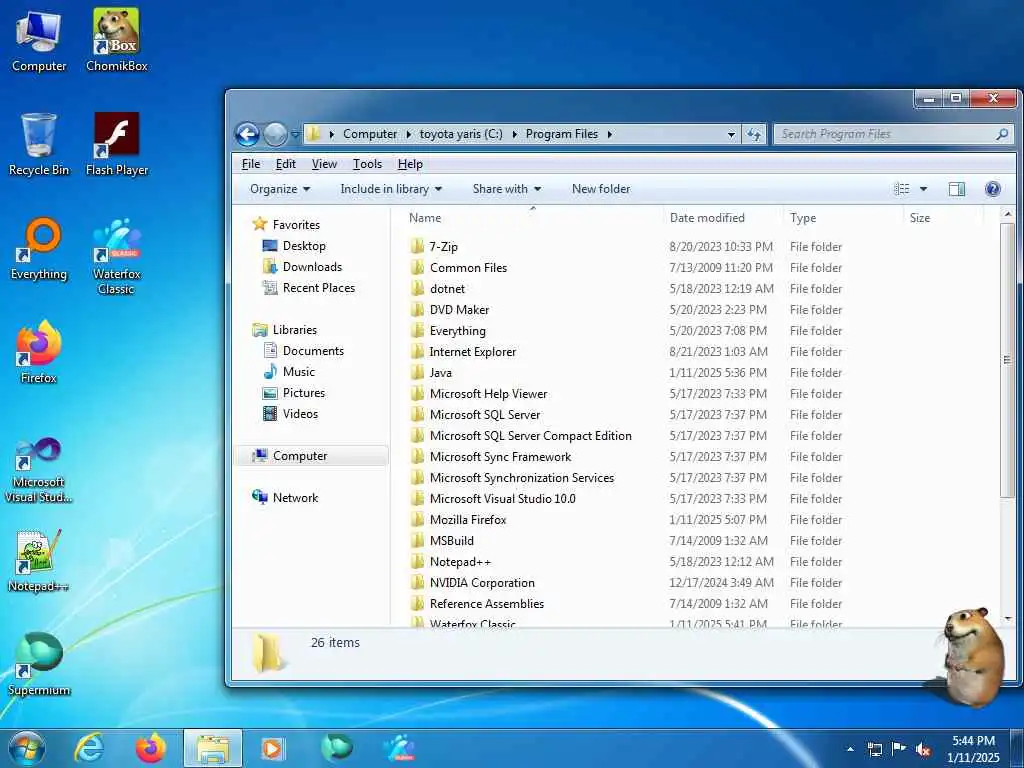Select the NVIDIA Corporation folder
The image size is (1024, 768).
[473, 583]
